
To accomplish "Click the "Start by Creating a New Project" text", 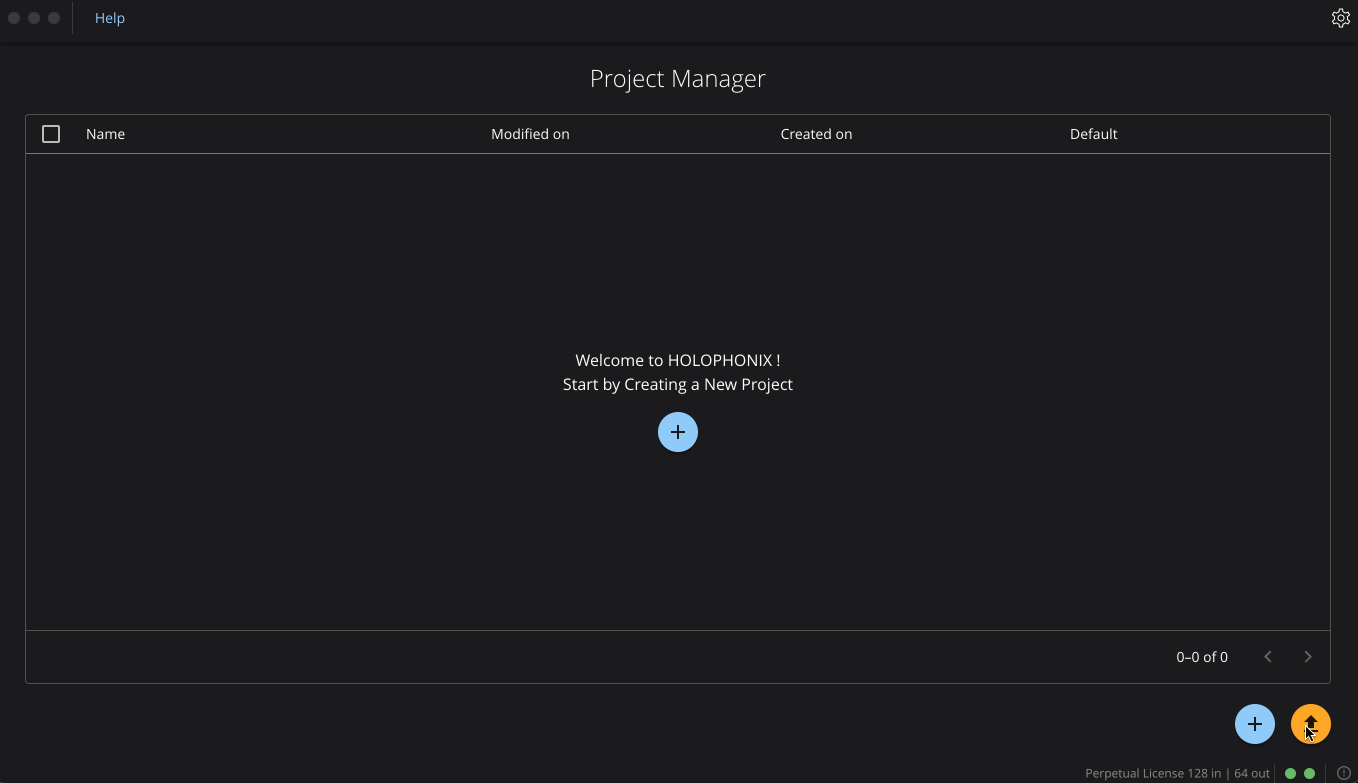I will coord(678,384).
